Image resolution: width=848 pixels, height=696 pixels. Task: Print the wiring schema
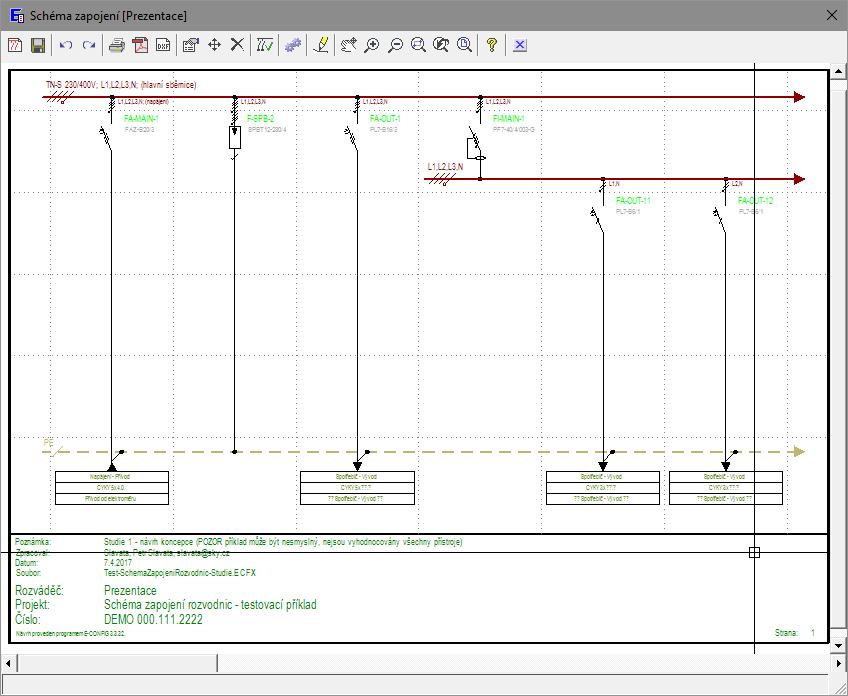point(117,45)
